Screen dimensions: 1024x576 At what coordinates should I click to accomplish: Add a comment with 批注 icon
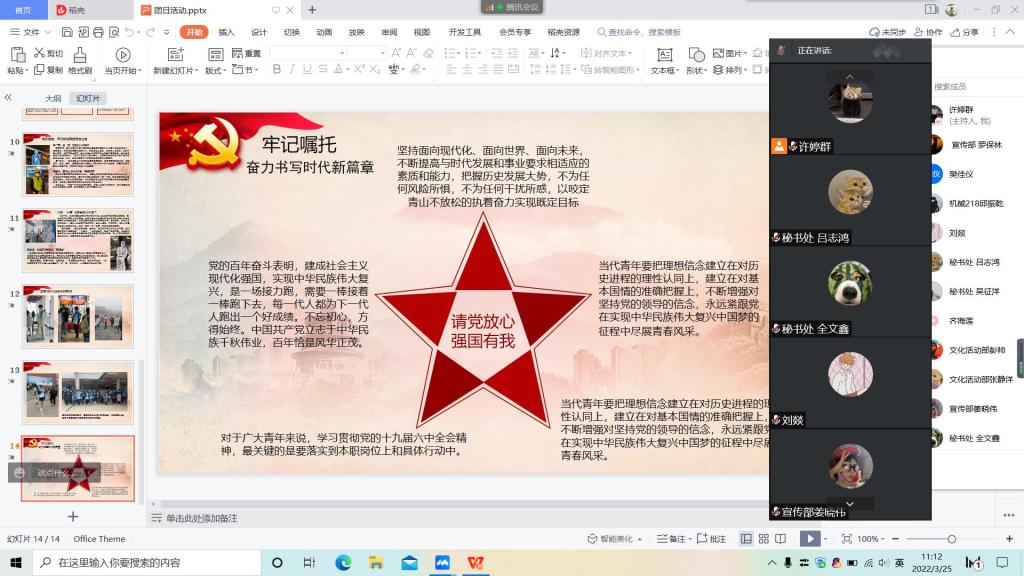[712, 539]
